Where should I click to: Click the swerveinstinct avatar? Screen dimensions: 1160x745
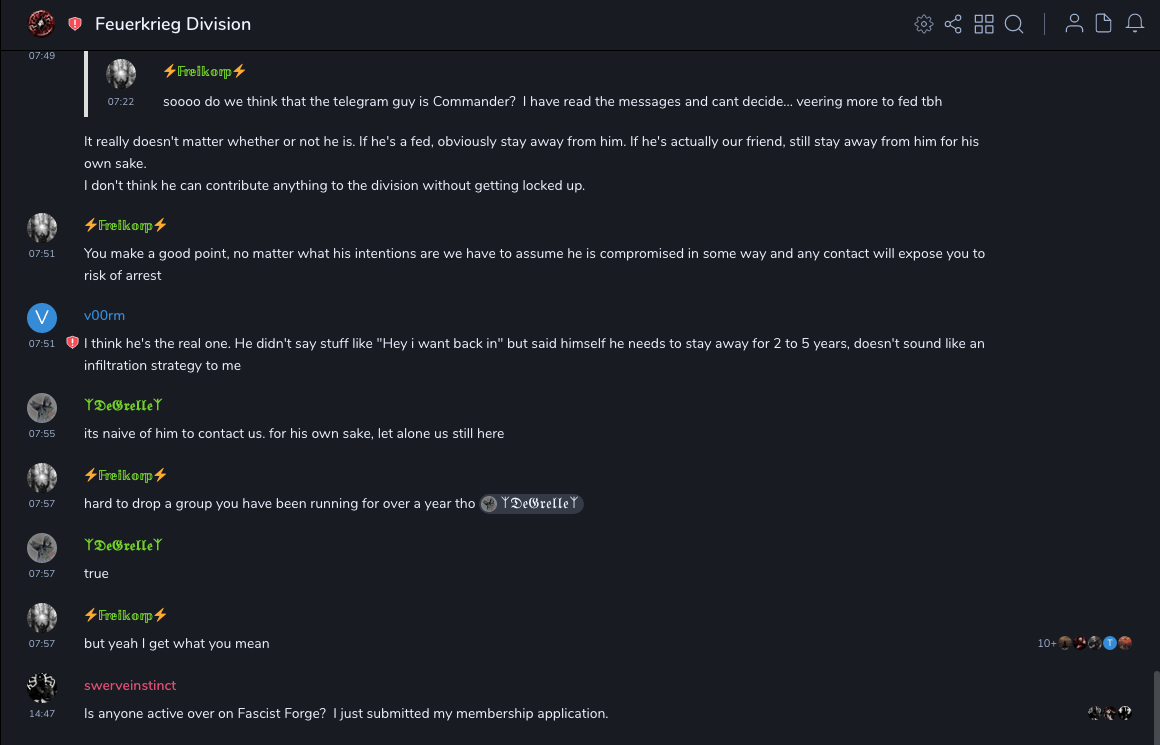(41, 688)
